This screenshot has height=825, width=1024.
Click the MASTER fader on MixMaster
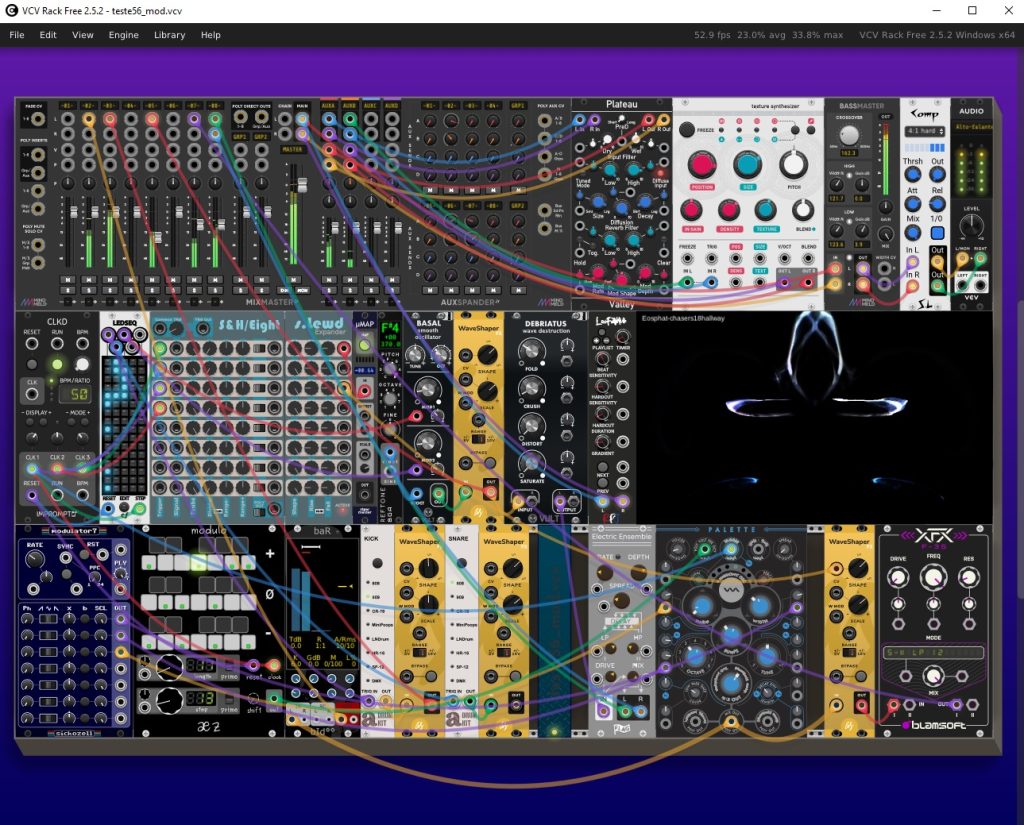click(x=302, y=185)
